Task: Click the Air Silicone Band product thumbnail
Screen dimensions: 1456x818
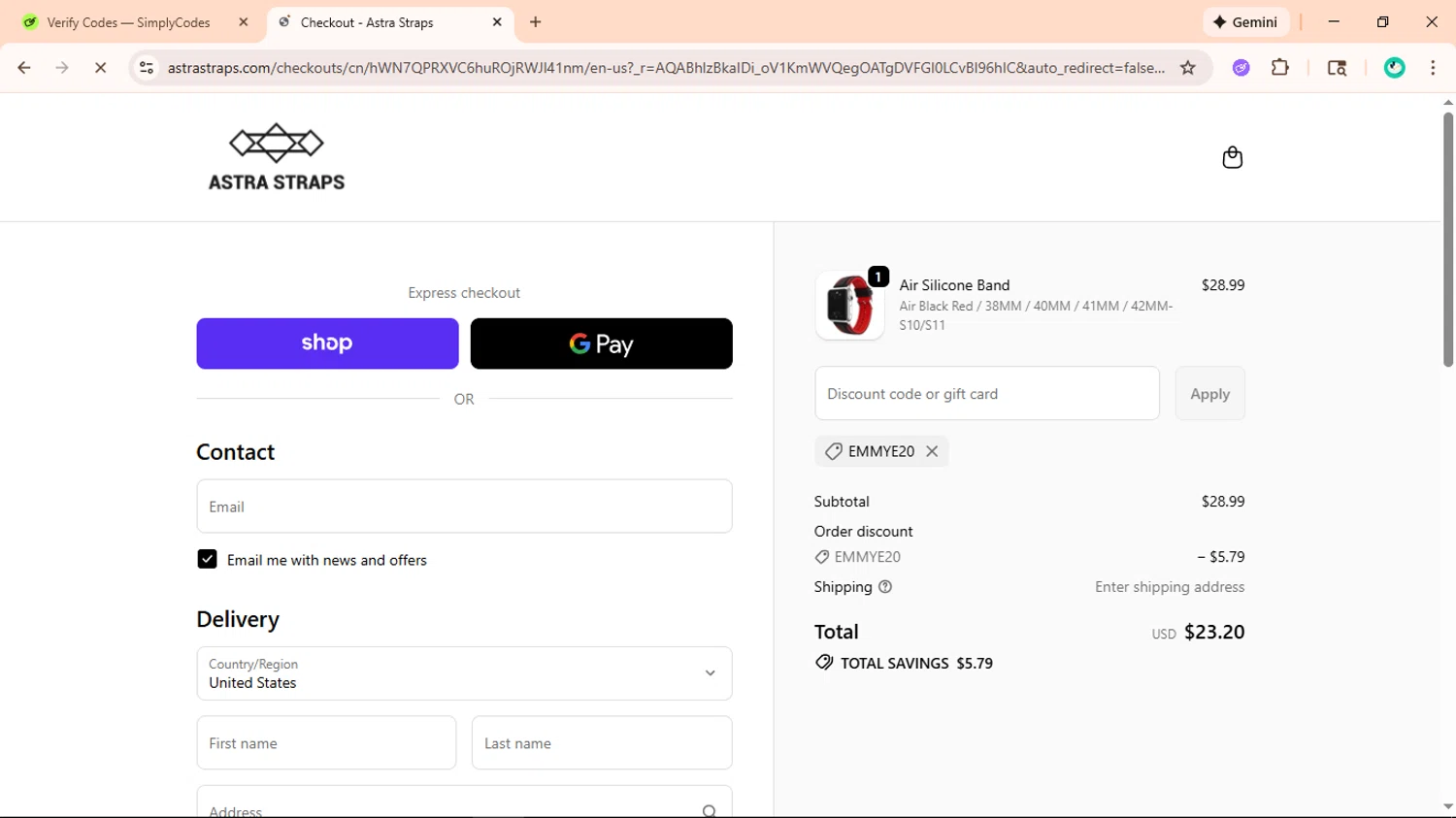Action: point(849,305)
